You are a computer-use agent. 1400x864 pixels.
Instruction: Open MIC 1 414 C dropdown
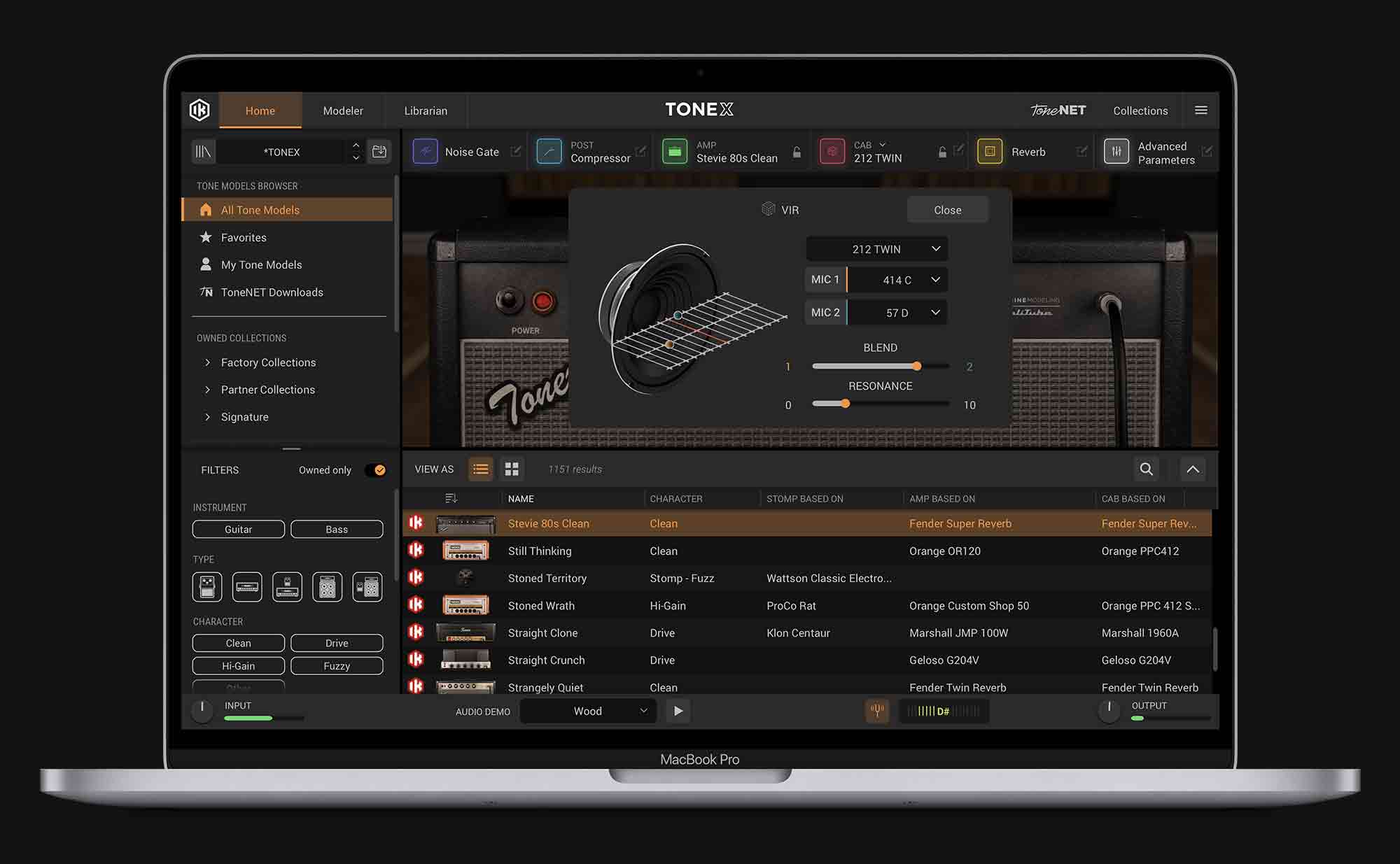pyautogui.click(x=897, y=280)
